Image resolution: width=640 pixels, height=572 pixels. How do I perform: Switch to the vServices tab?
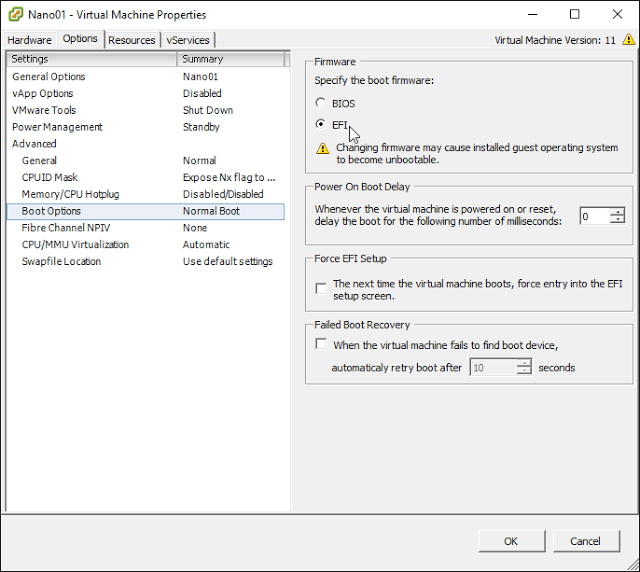point(189,40)
